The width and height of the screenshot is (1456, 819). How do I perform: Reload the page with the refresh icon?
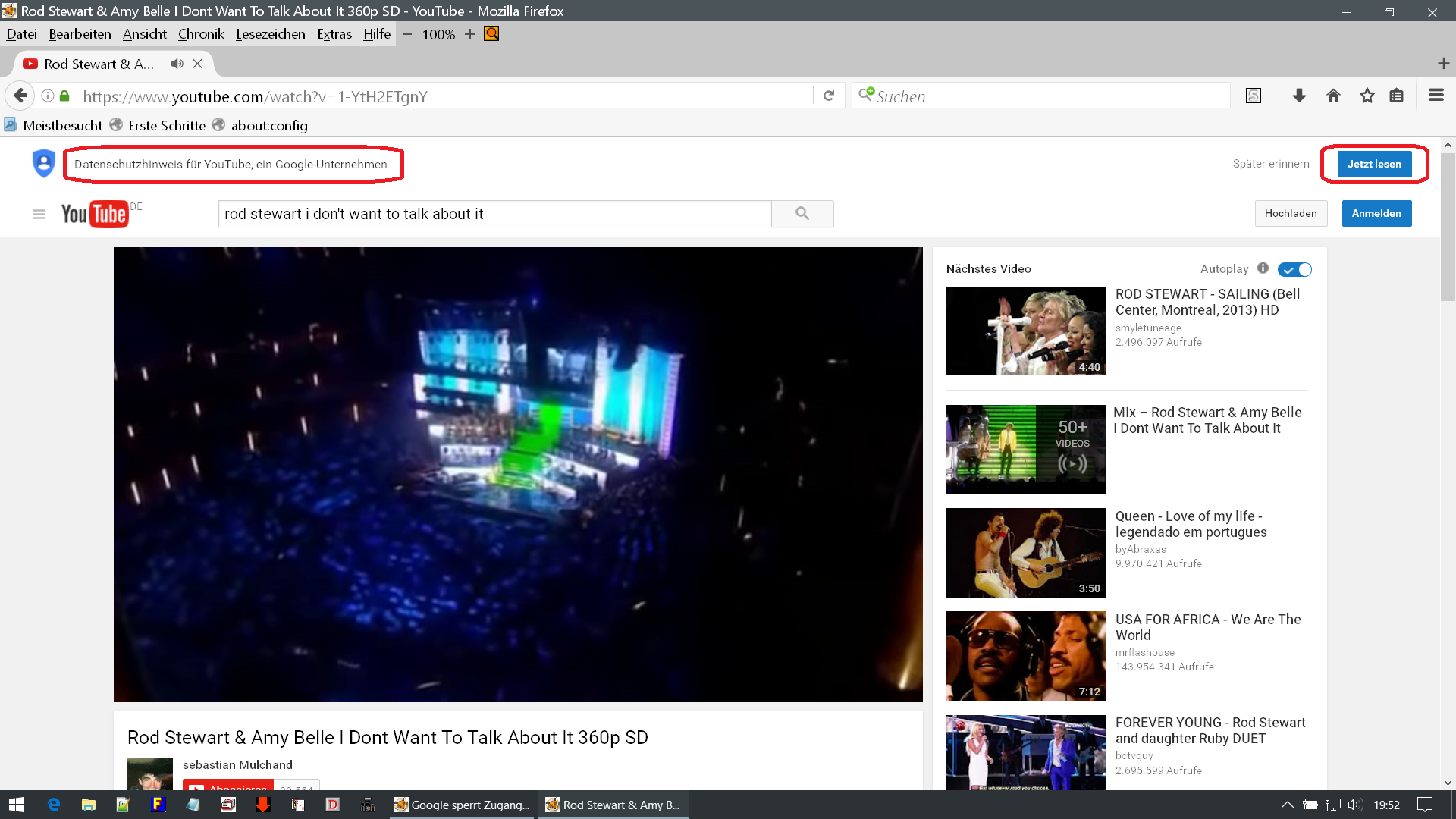tap(829, 96)
